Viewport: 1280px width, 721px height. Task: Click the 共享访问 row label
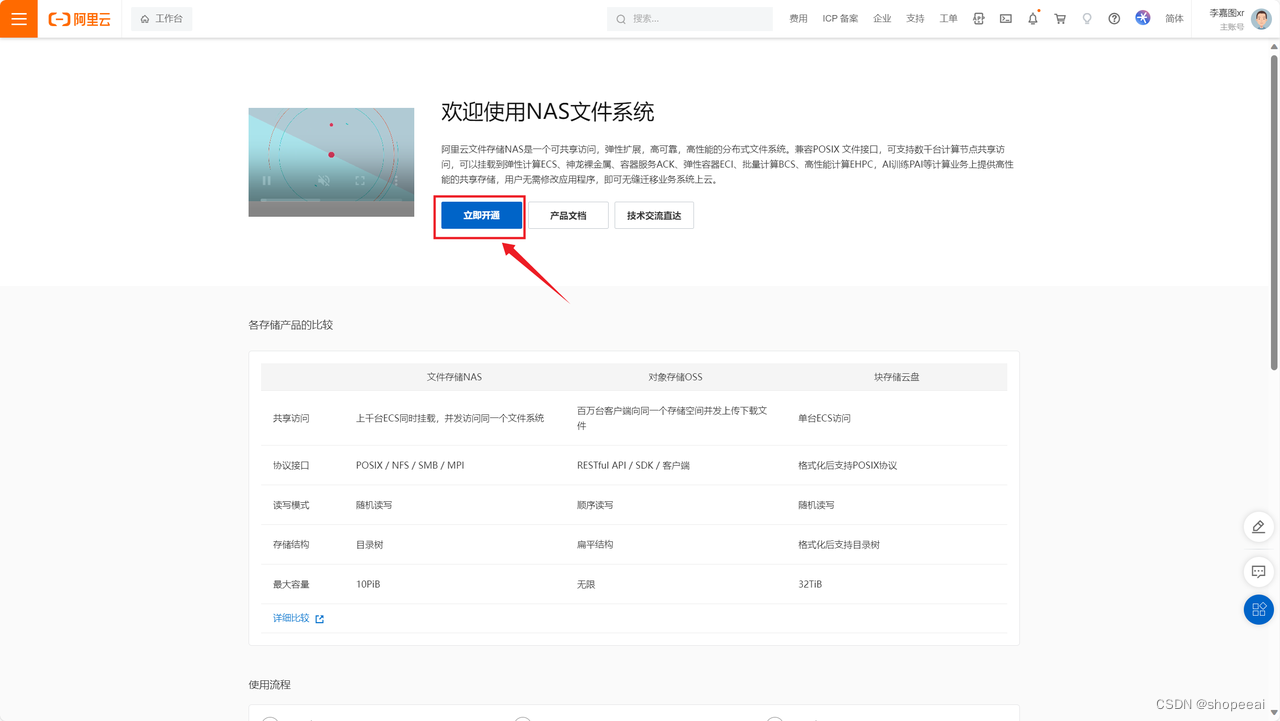[x=291, y=418]
